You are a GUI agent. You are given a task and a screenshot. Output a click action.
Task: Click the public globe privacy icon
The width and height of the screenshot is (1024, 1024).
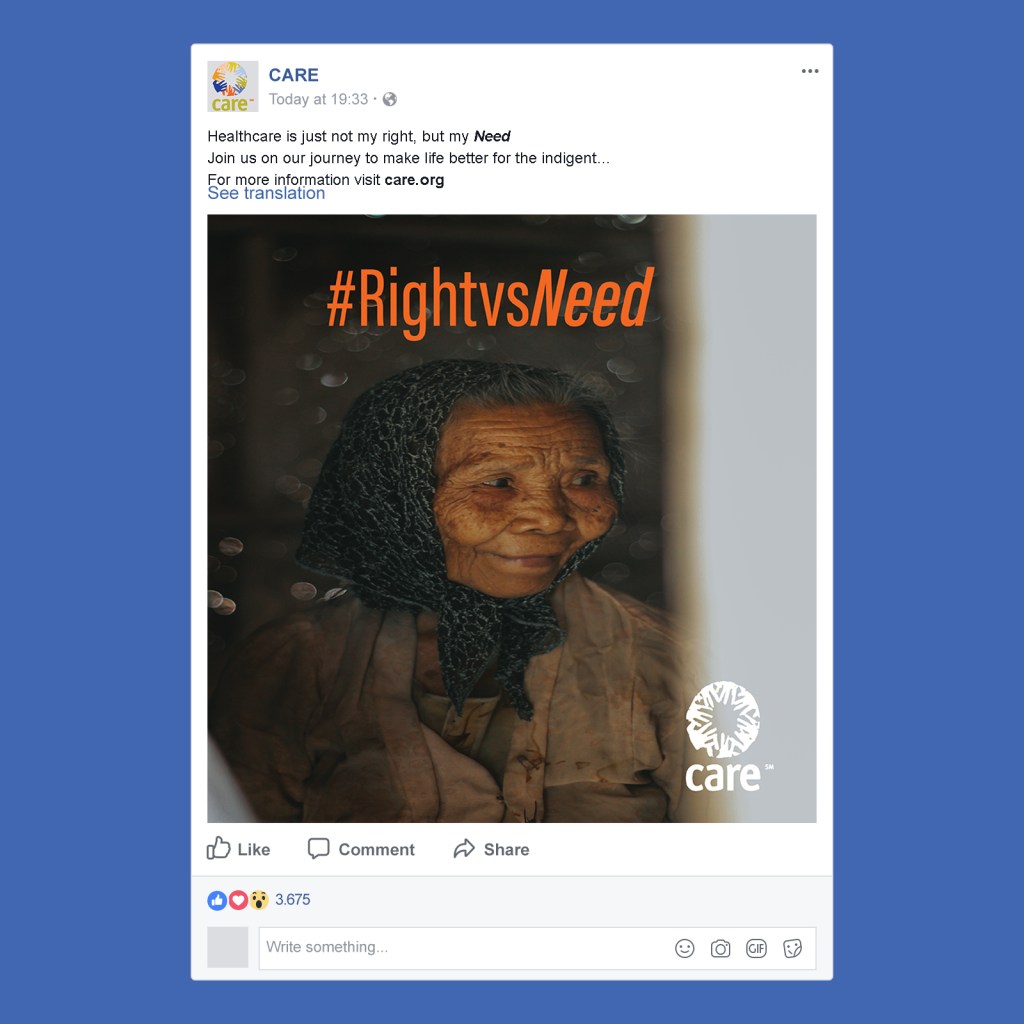[390, 99]
